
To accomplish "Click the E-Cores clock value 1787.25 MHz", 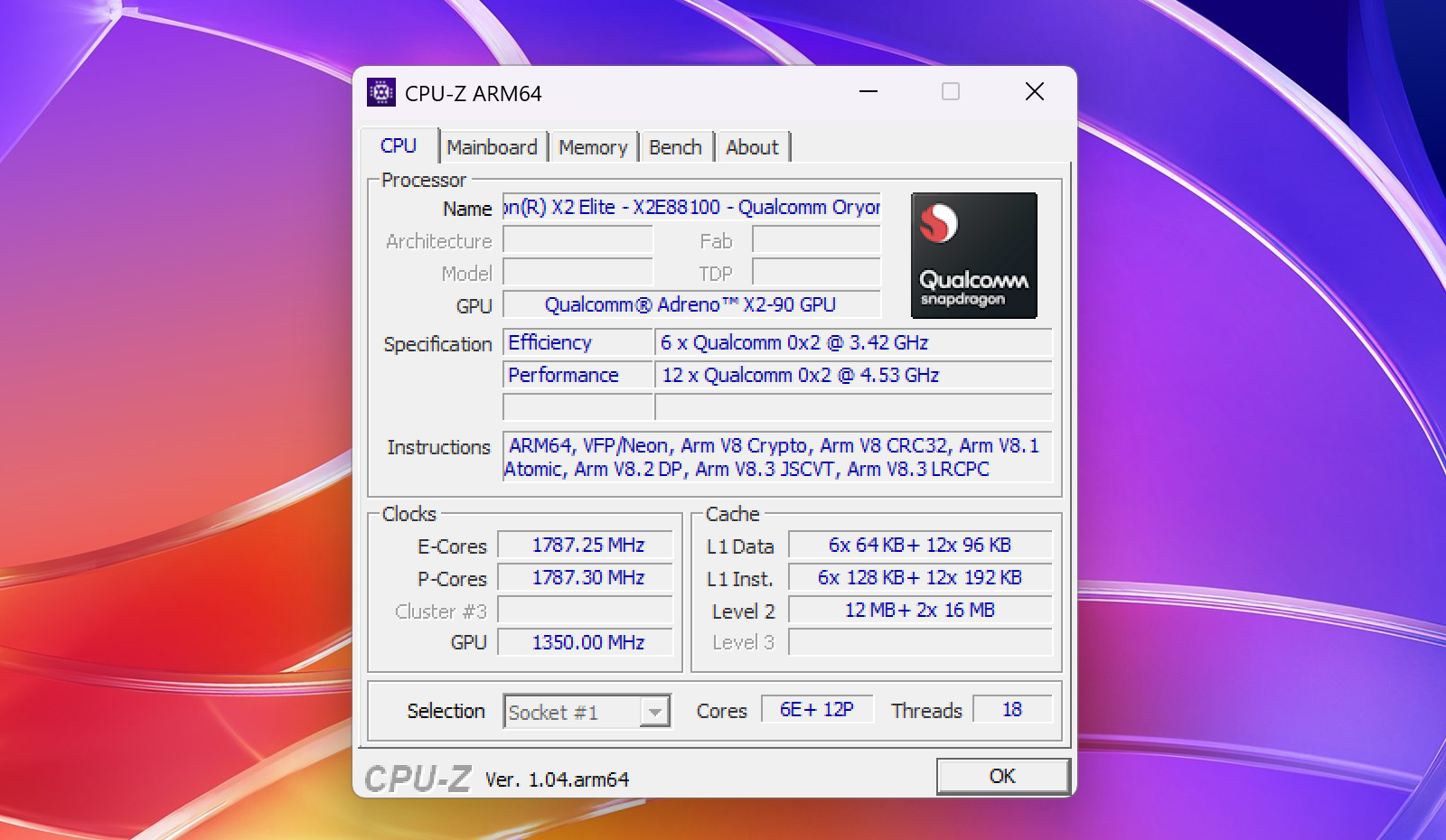I will [586, 545].
